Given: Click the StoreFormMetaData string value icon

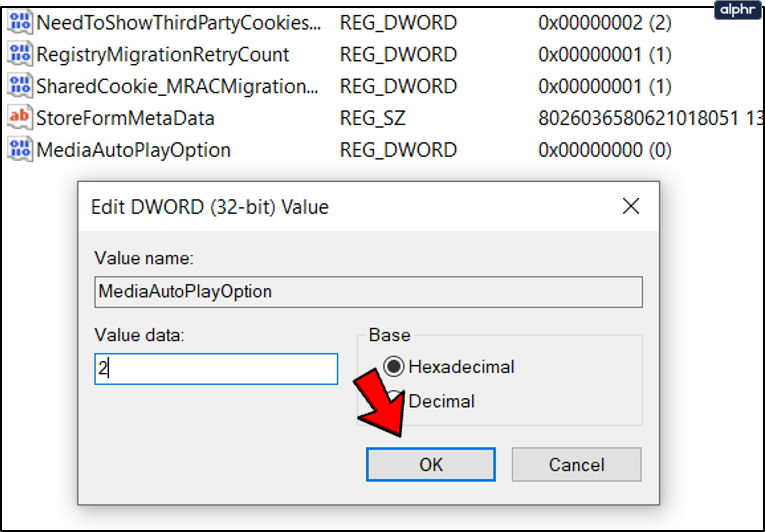Looking at the screenshot, I should click(19, 118).
